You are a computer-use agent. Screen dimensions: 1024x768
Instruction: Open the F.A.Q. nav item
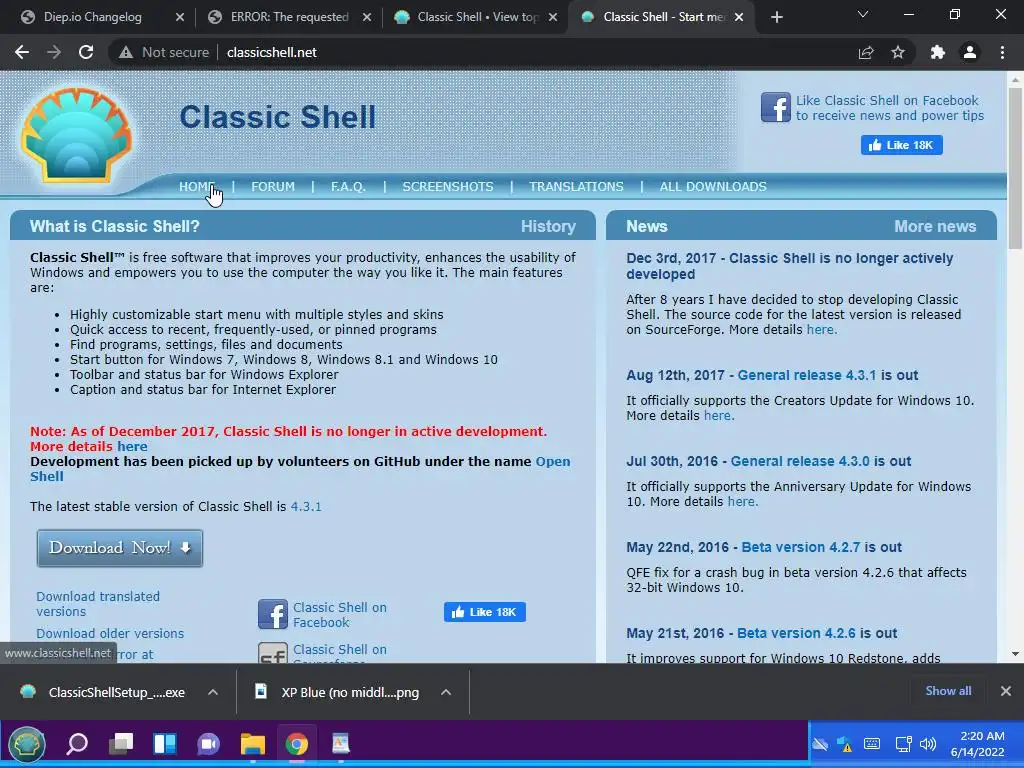tap(348, 187)
